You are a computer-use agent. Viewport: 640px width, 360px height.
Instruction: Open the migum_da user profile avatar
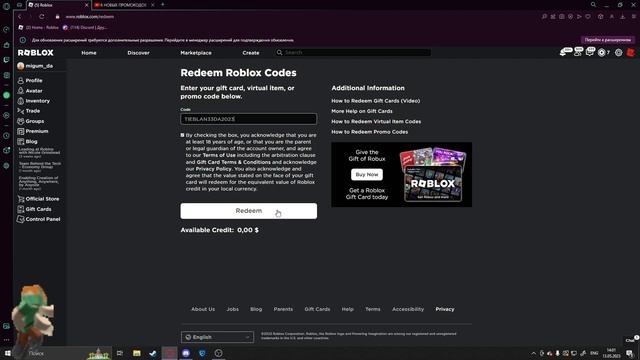tap(21, 66)
